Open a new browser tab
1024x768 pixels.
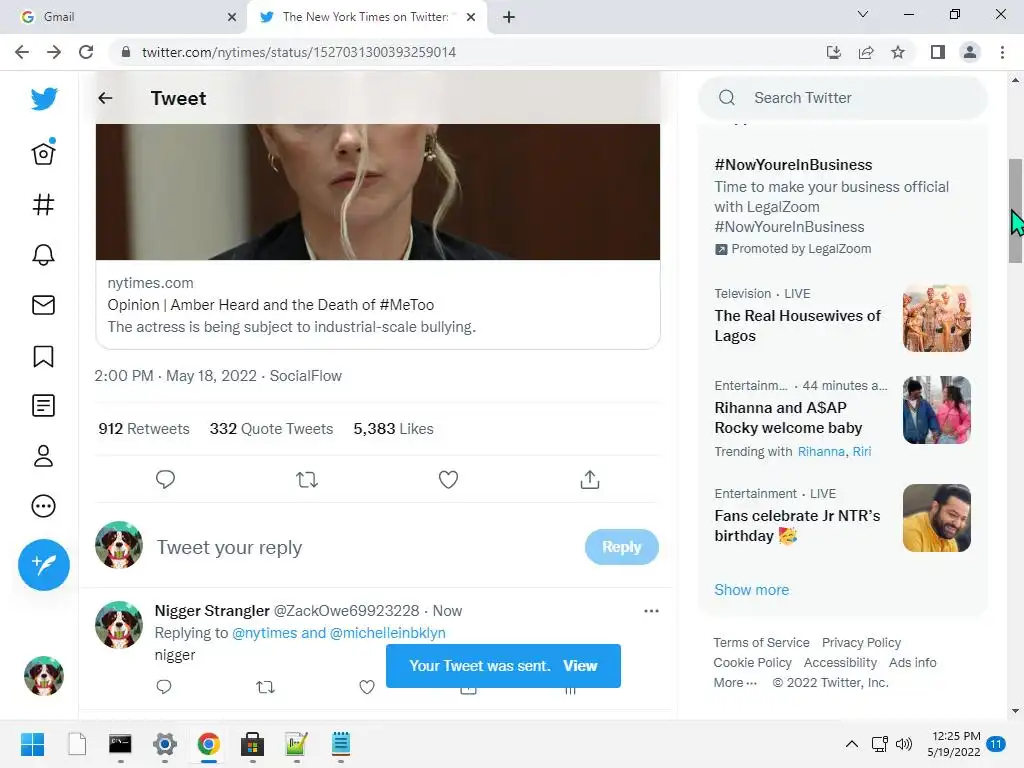point(509,17)
